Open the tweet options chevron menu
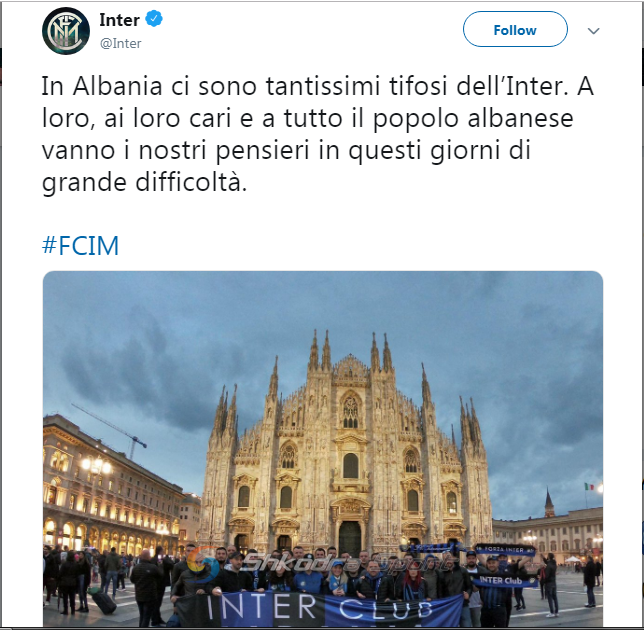This screenshot has width=644, height=630. (x=593, y=31)
